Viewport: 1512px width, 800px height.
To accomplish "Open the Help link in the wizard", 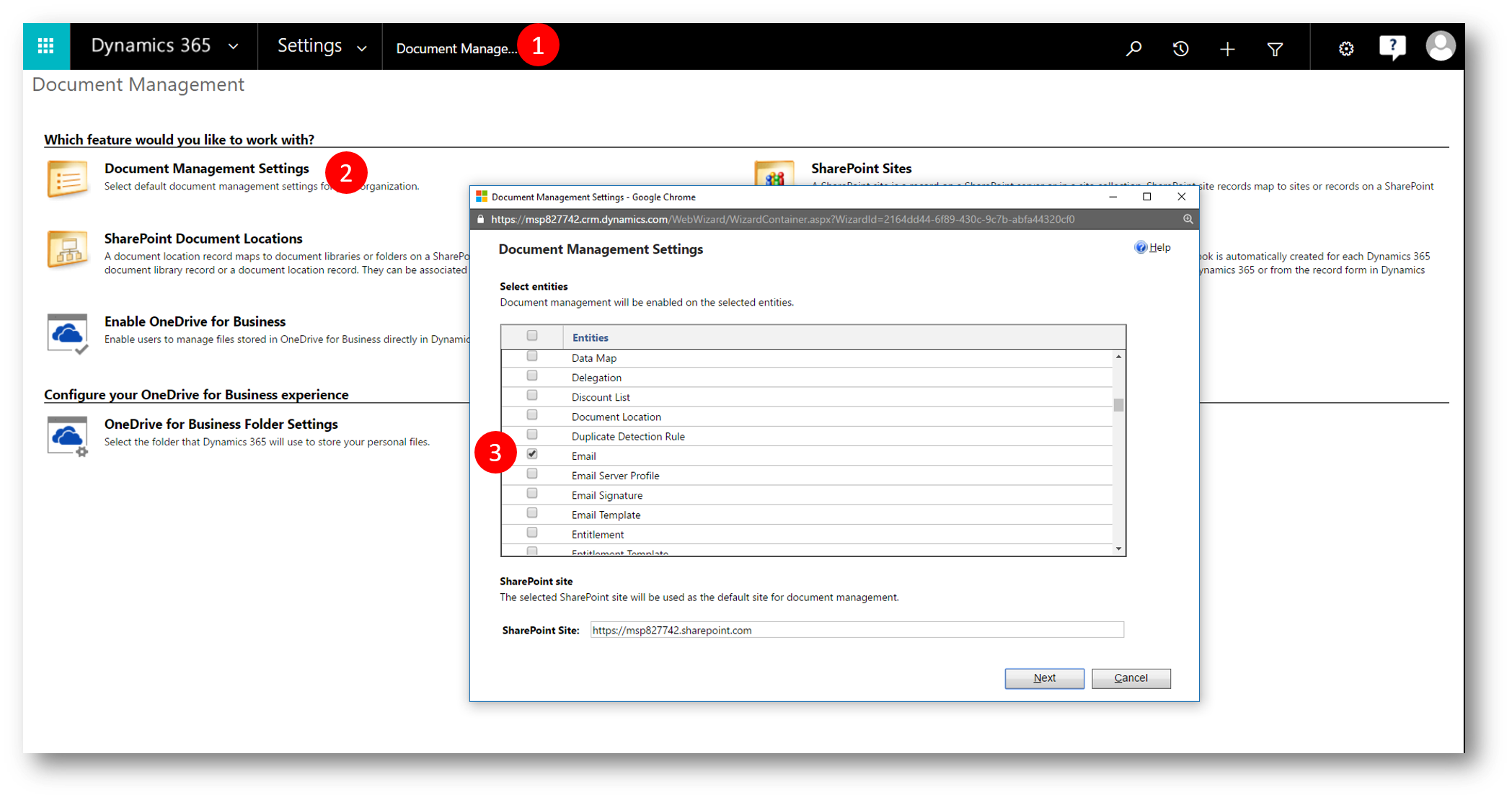I will click(1159, 247).
